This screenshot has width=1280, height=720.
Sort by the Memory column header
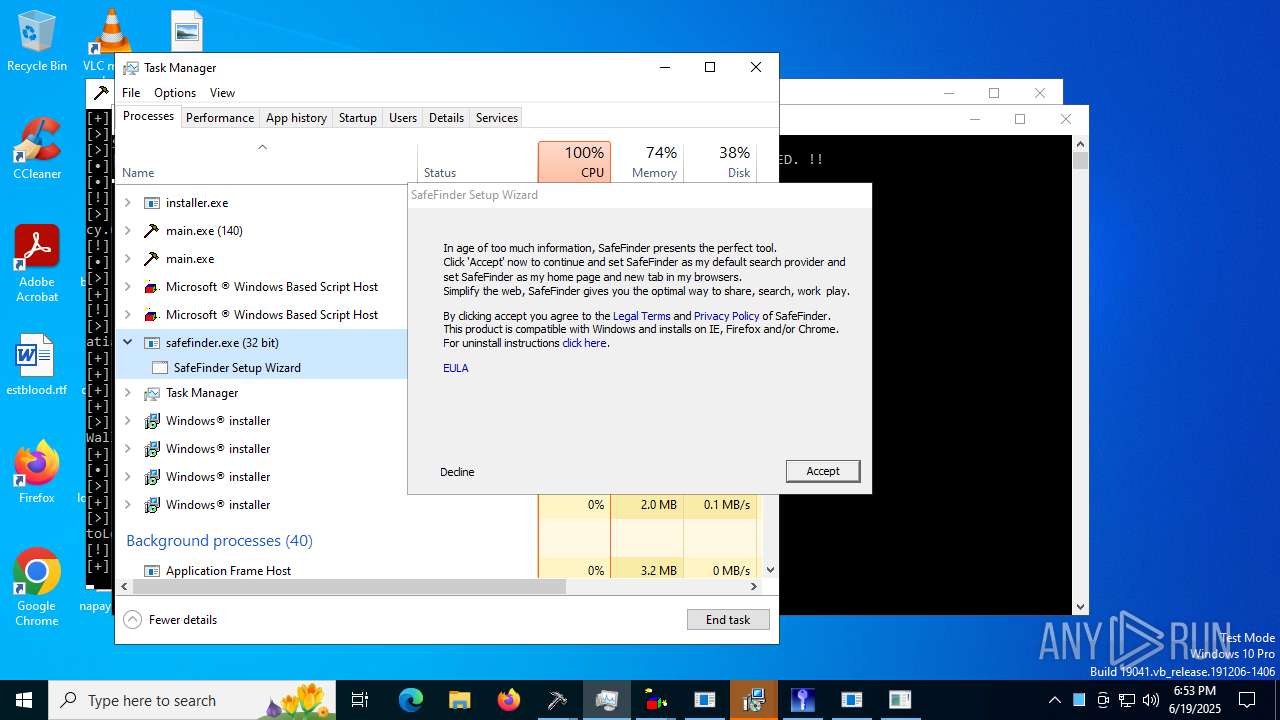tap(647, 162)
